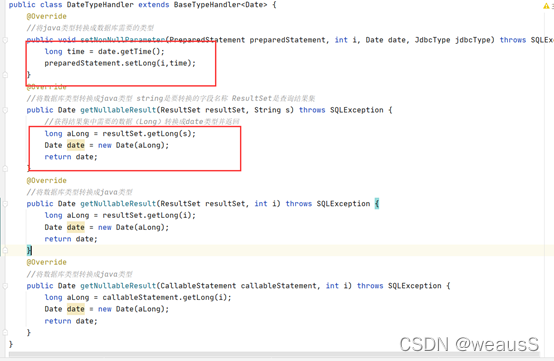
Task: Click the horizontal scrollbar below the code
Action: 274,354
